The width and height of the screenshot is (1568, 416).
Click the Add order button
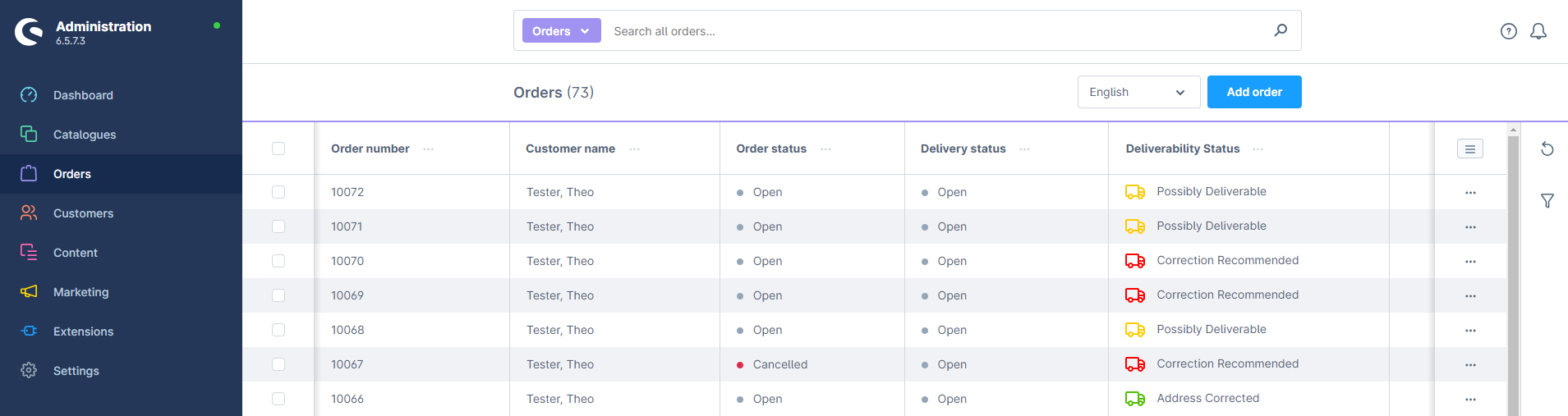point(1253,92)
